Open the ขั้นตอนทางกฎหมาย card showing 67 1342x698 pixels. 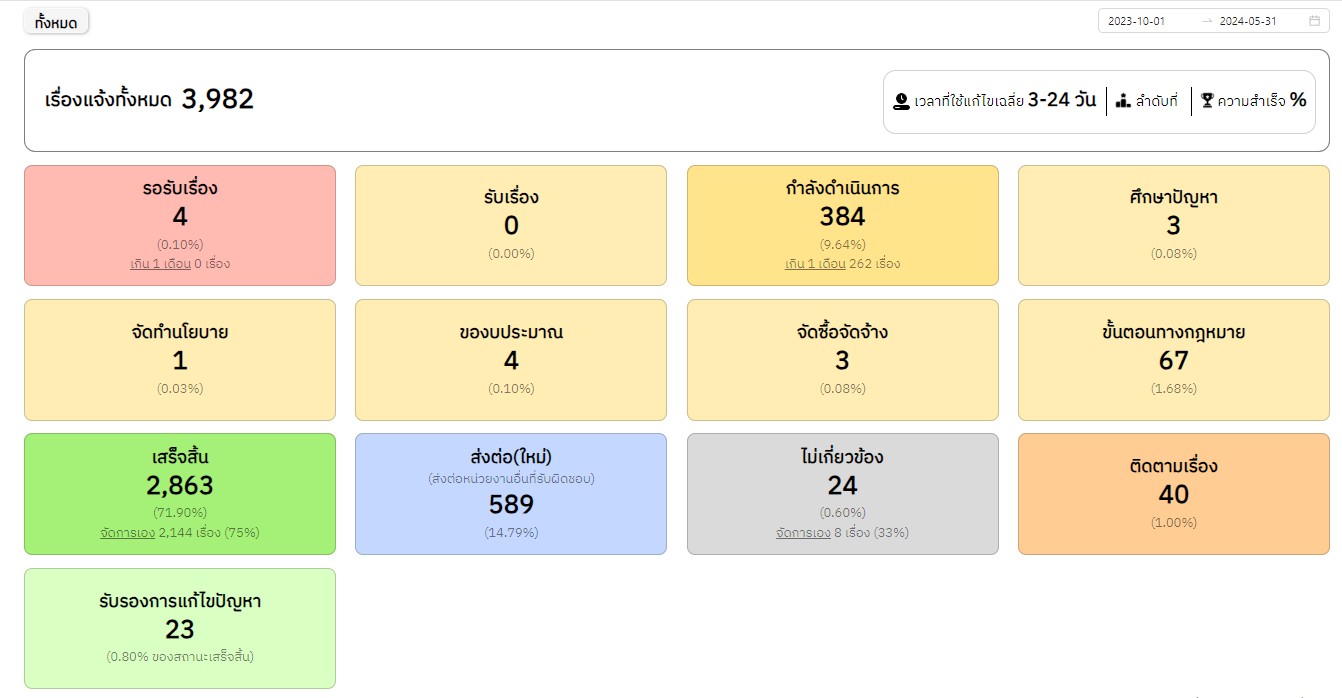click(x=1173, y=359)
